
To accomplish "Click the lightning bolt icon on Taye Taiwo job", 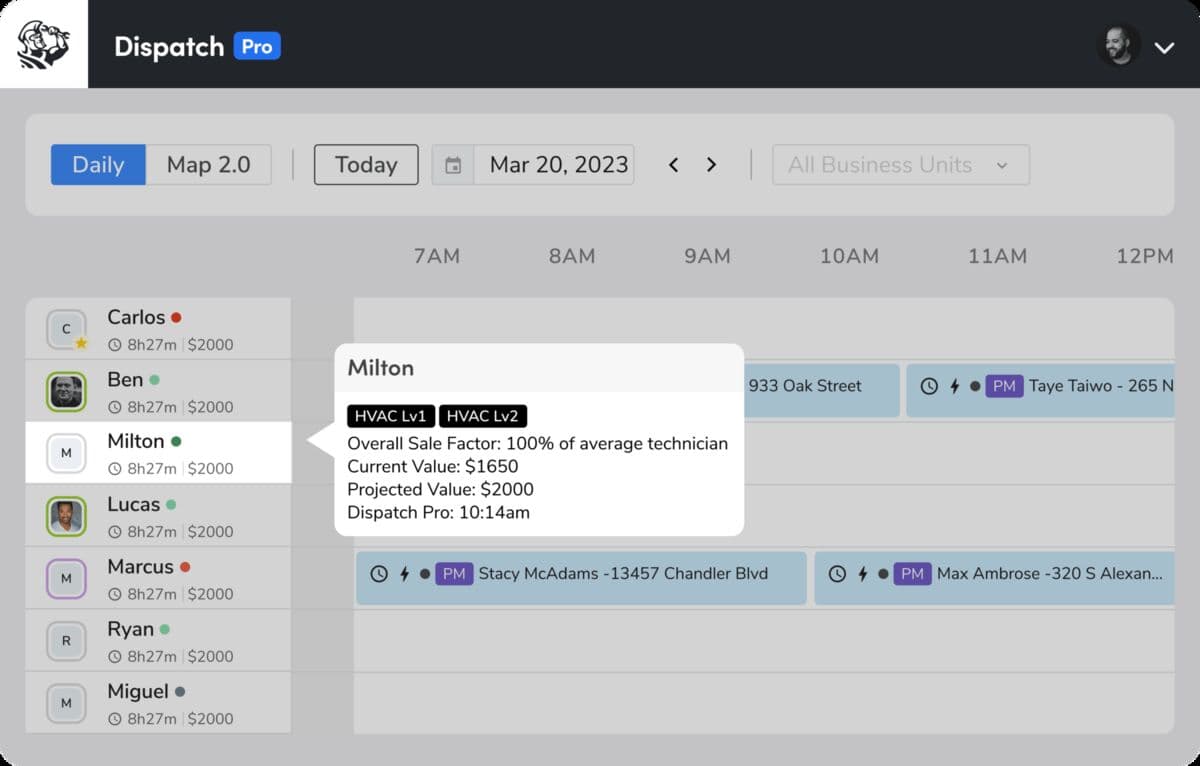I will 955,386.
